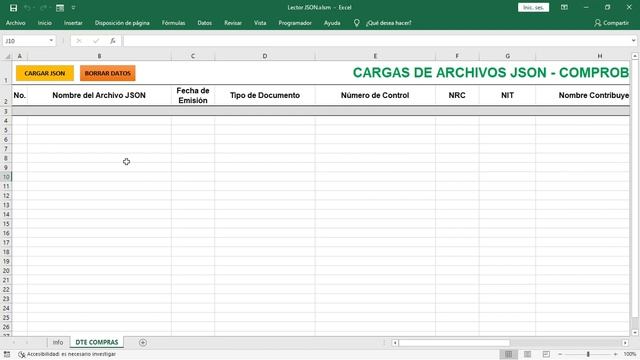
Task: Click the Compartir share button
Action: tap(611, 23)
